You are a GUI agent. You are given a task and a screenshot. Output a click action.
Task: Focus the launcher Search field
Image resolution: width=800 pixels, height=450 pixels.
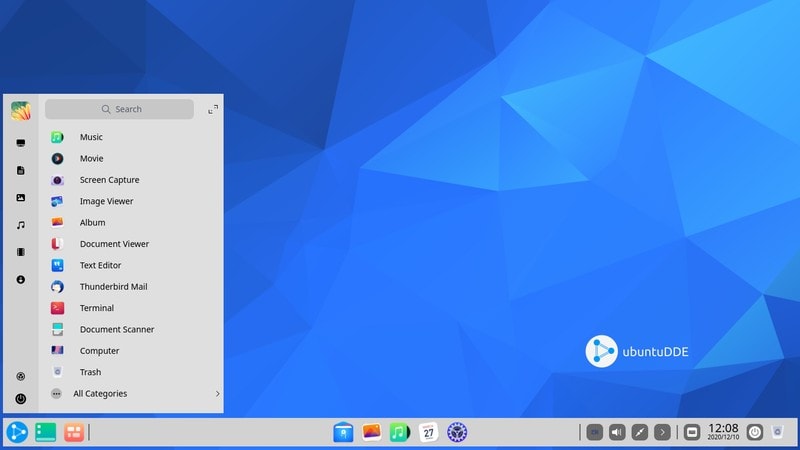[119, 109]
